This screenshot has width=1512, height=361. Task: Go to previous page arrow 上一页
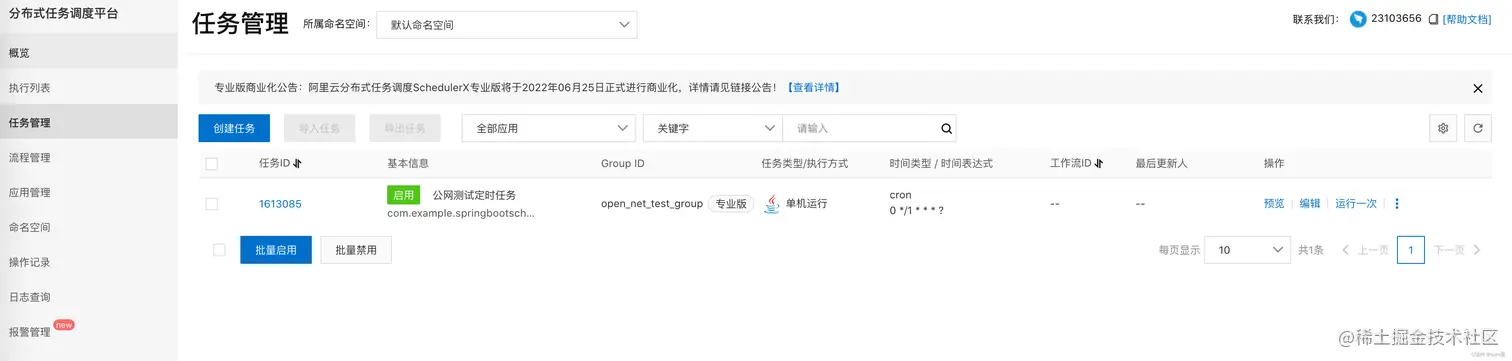1346,250
